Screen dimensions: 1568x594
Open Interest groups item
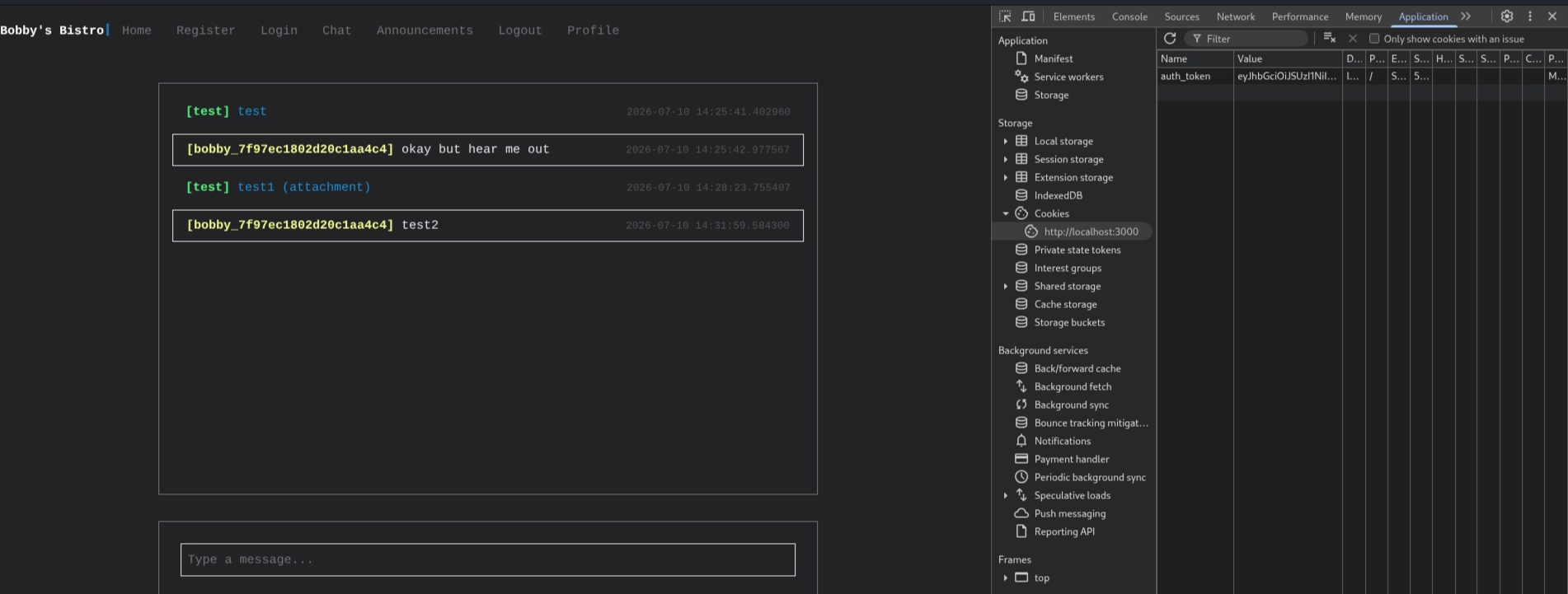pyautogui.click(x=1068, y=268)
